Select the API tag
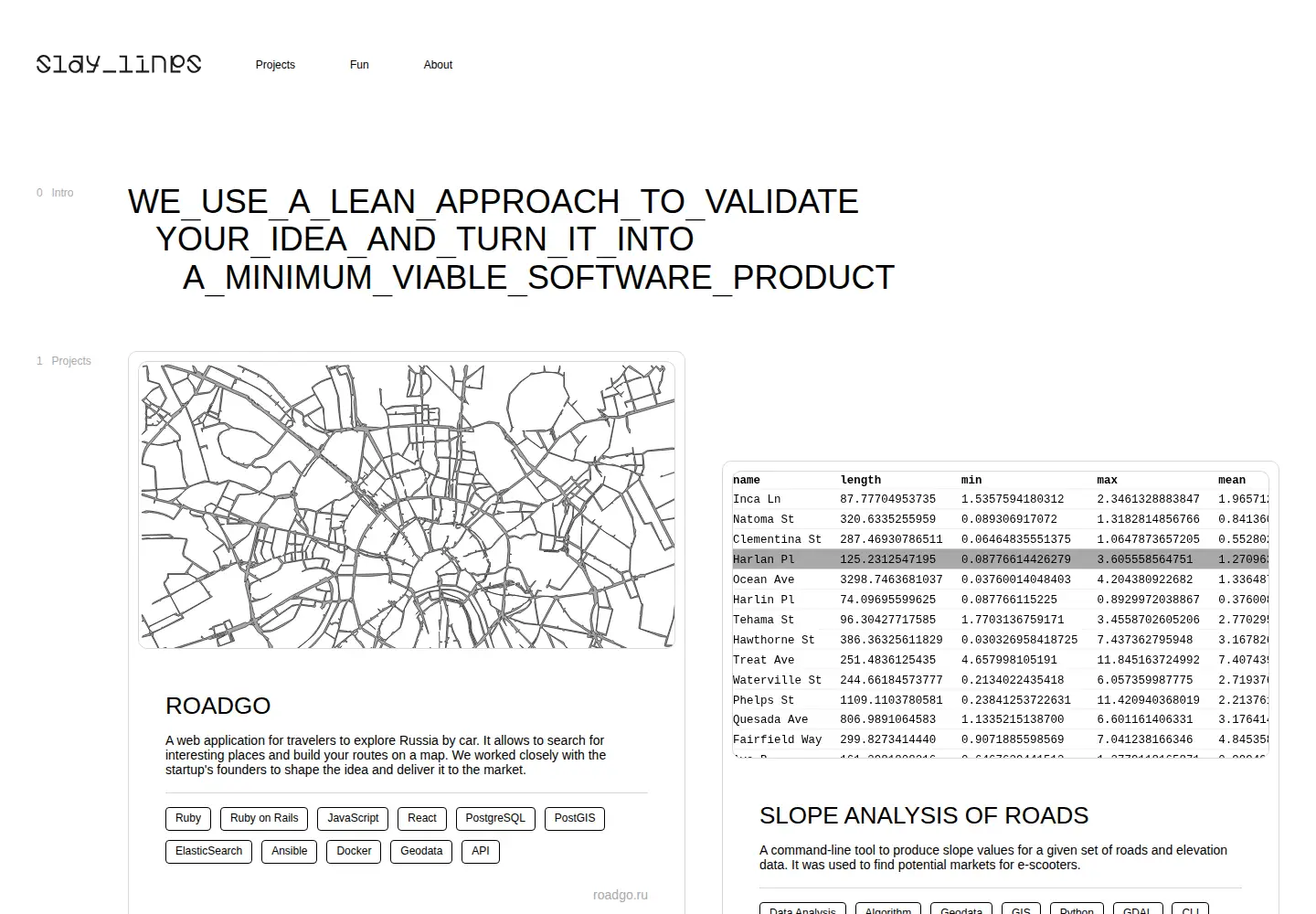The width and height of the screenshot is (1316, 914). pos(481,851)
